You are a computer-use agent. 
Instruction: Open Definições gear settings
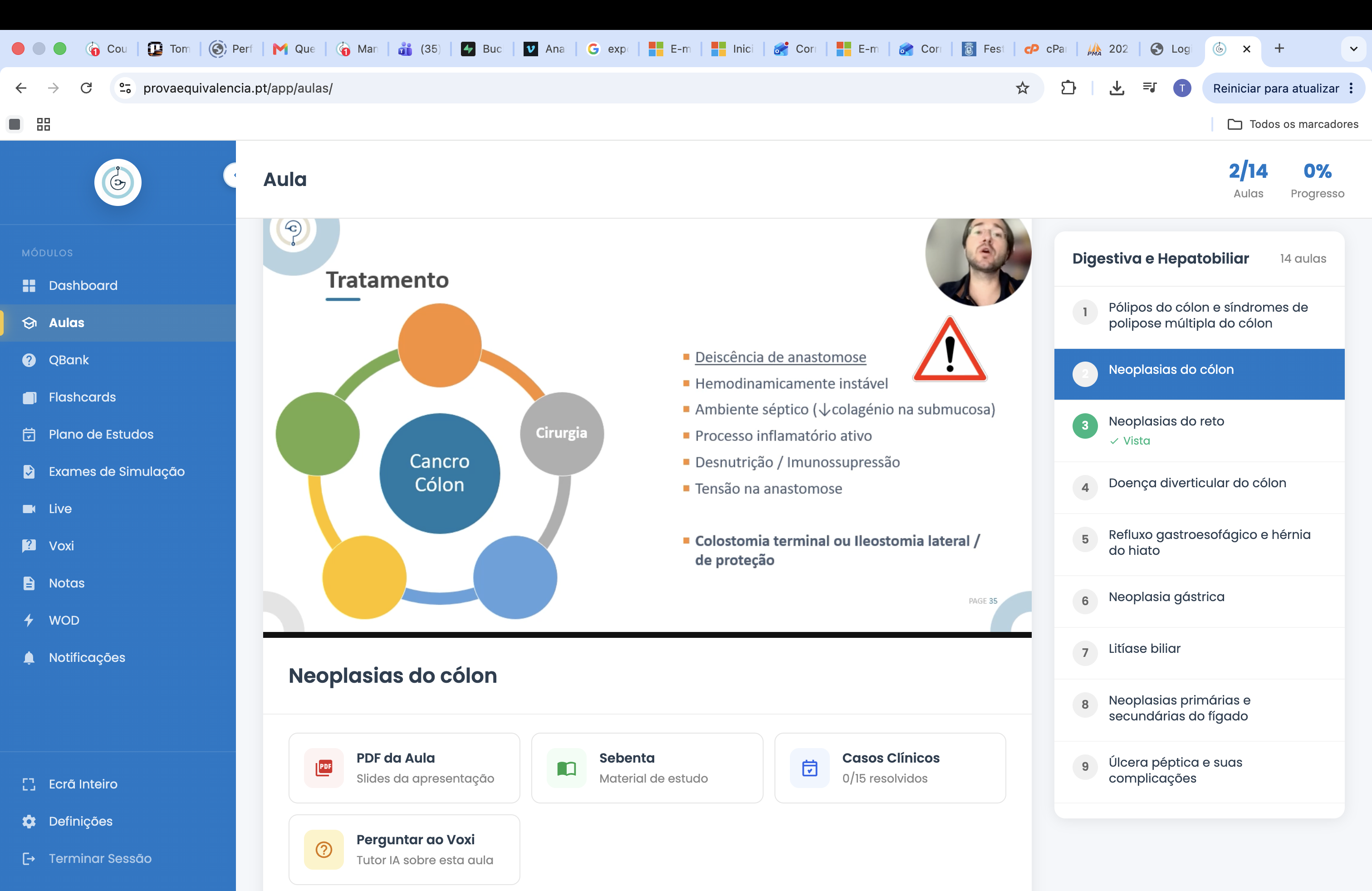[x=118, y=821]
